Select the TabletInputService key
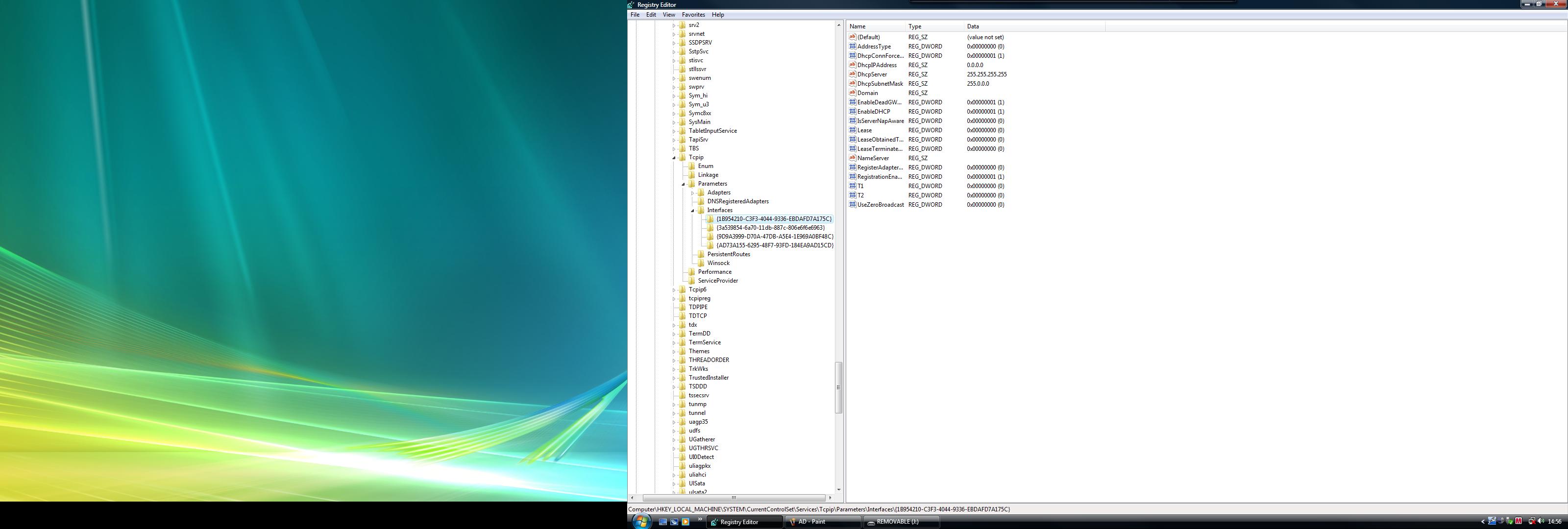 coord(713,131)
